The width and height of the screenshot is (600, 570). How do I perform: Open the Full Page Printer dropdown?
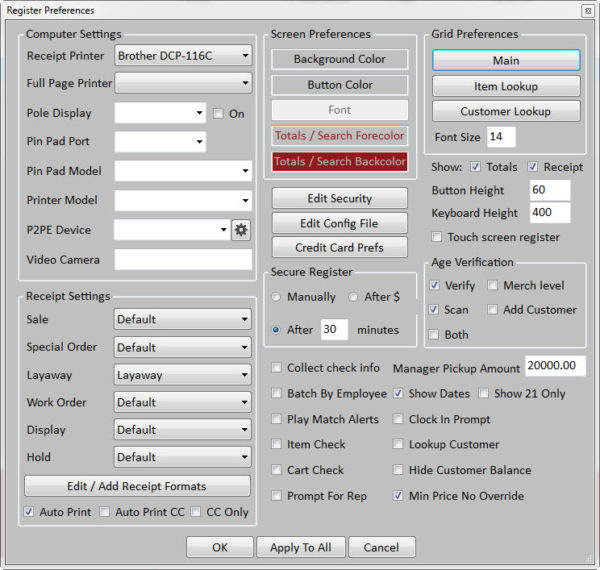pyautogui.click(x=183, y=83)
